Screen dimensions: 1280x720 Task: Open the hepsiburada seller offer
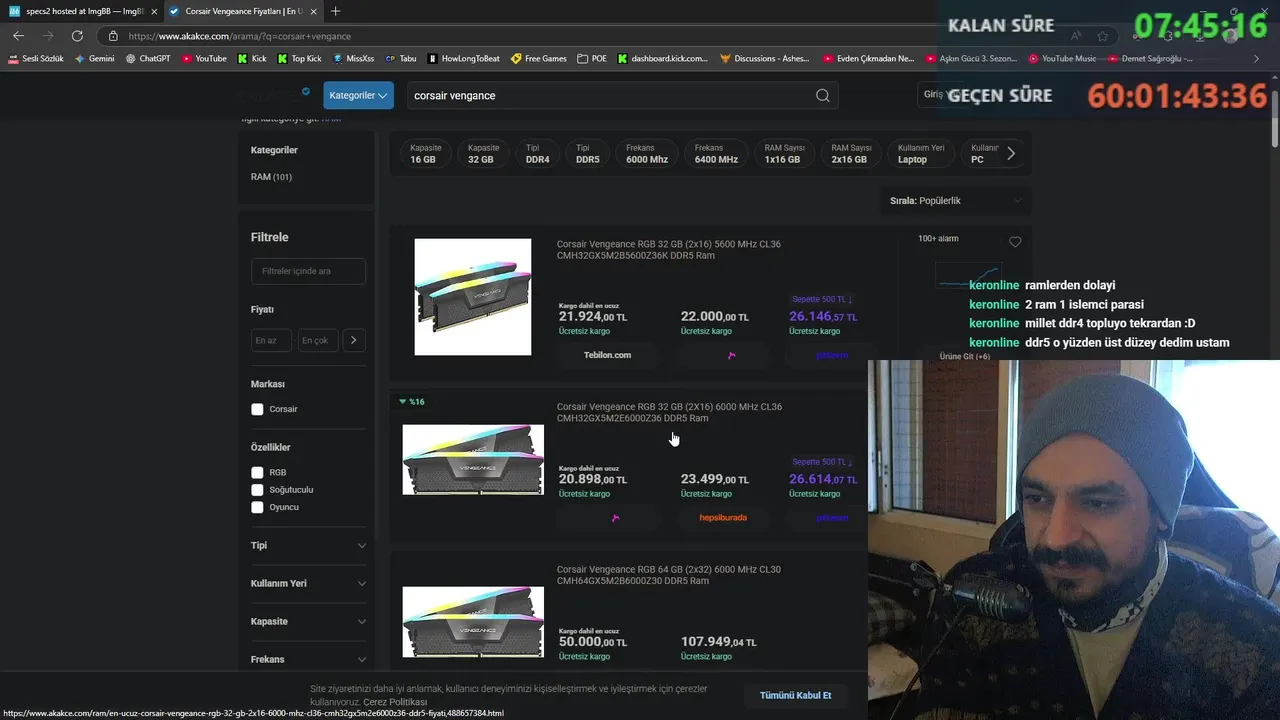click(723, 518)
